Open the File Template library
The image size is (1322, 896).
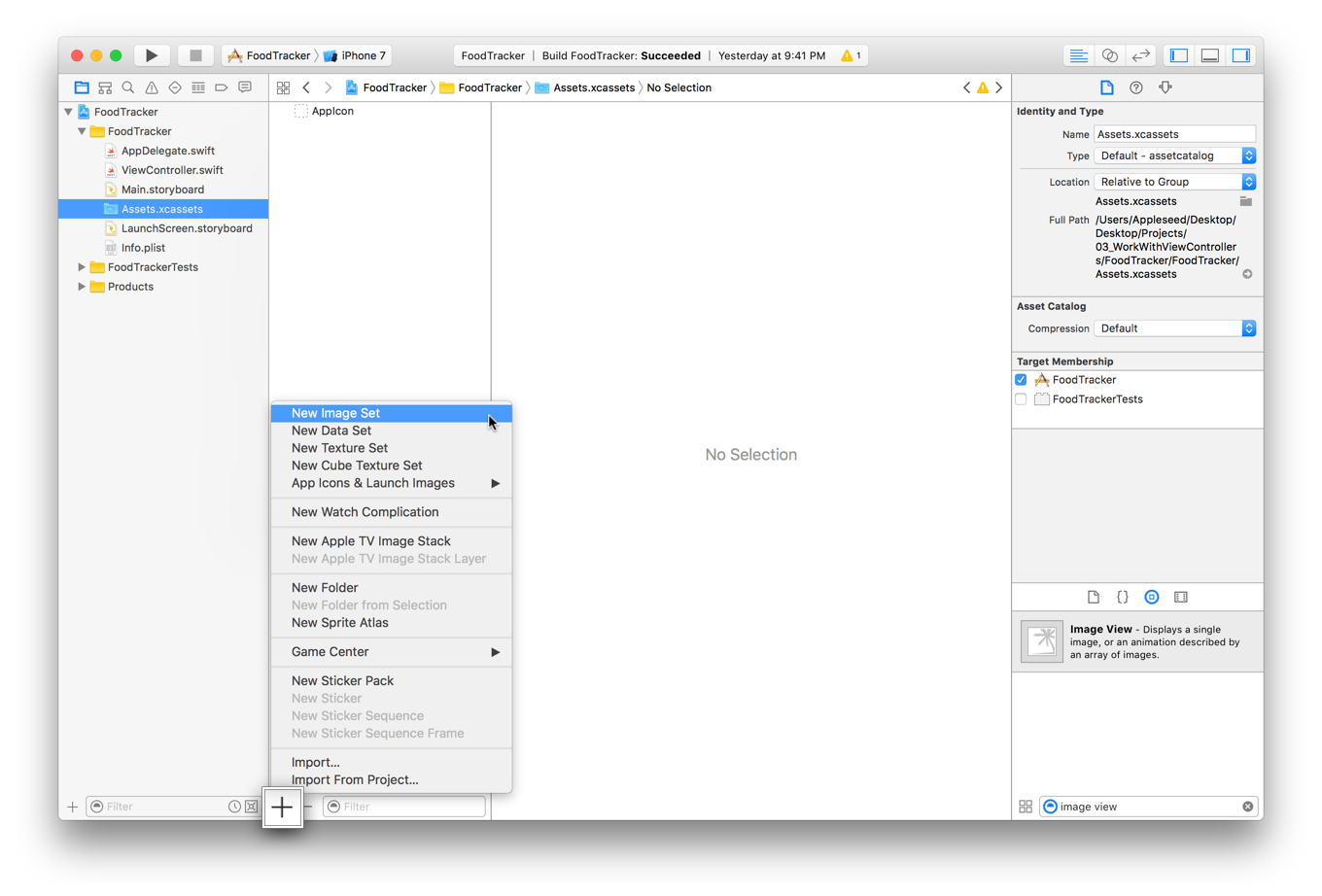(x=1094, y=597)
